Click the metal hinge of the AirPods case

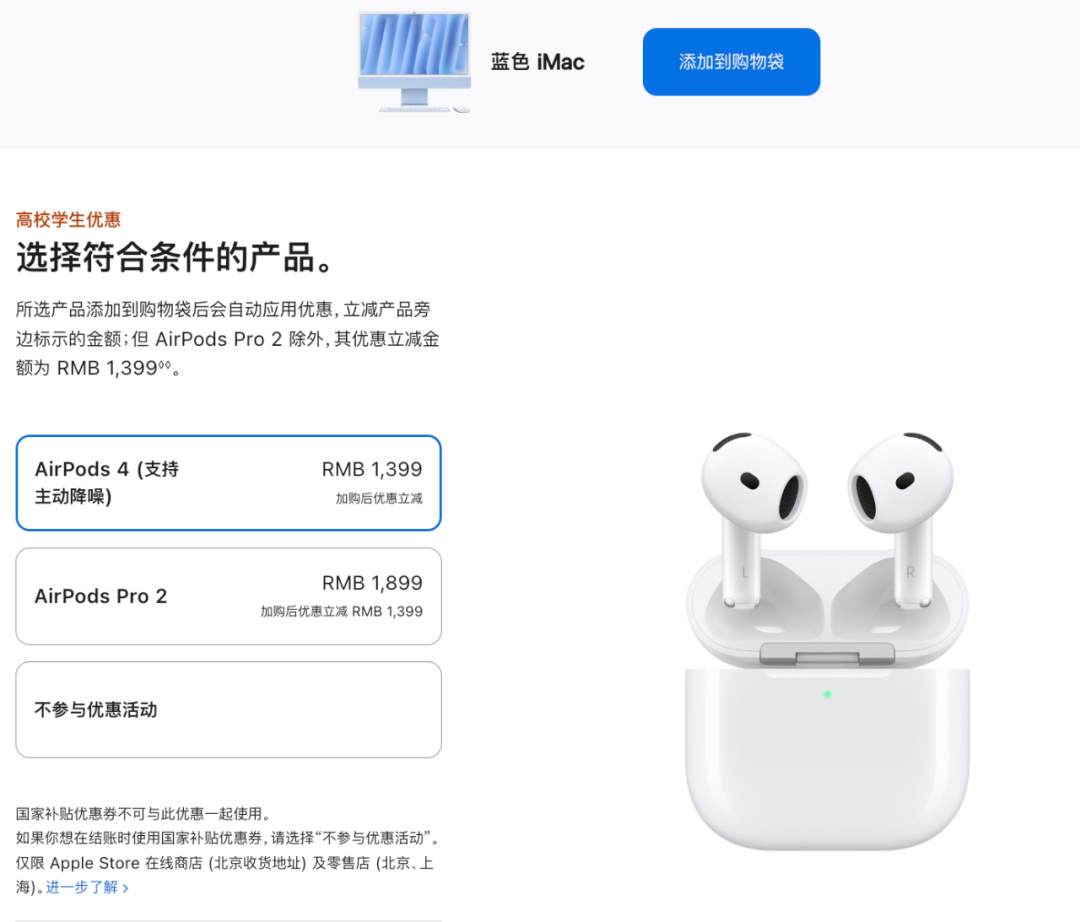[827, 654]
